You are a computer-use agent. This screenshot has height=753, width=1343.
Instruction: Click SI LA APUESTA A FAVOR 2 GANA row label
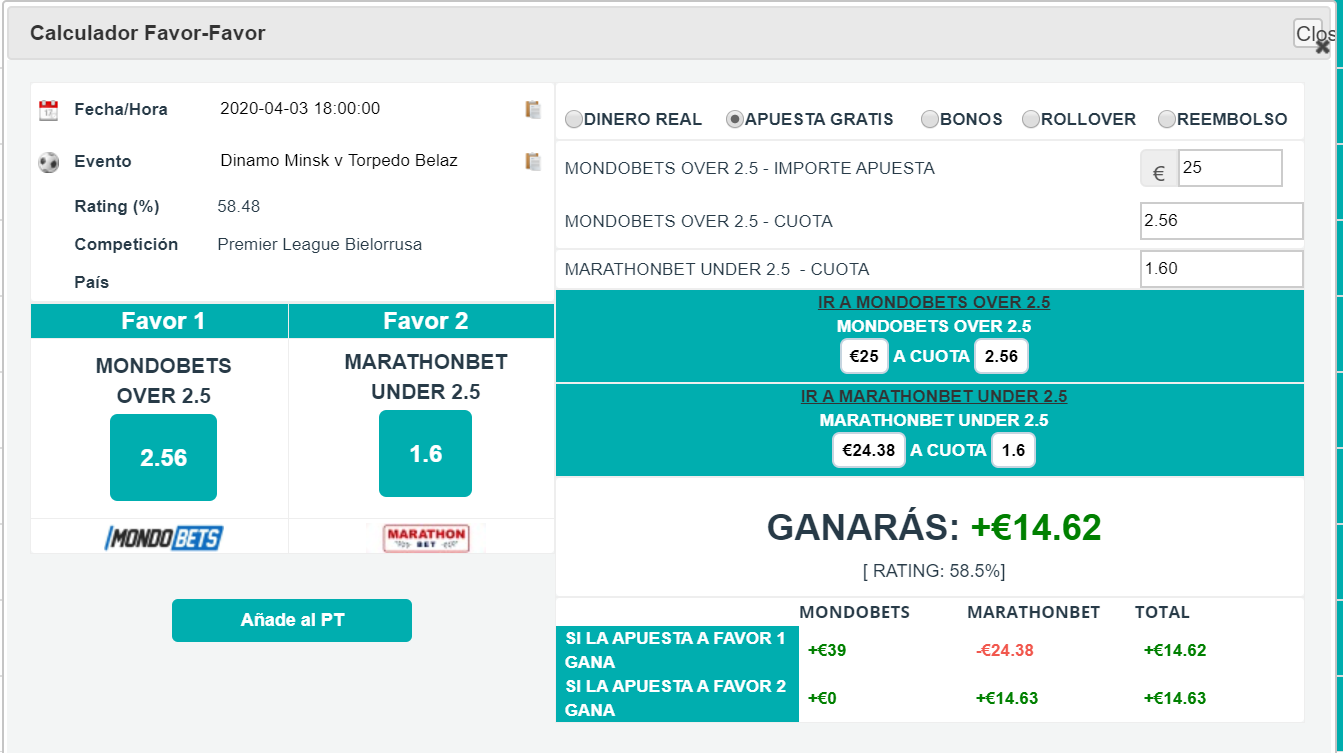coord(676,698)
